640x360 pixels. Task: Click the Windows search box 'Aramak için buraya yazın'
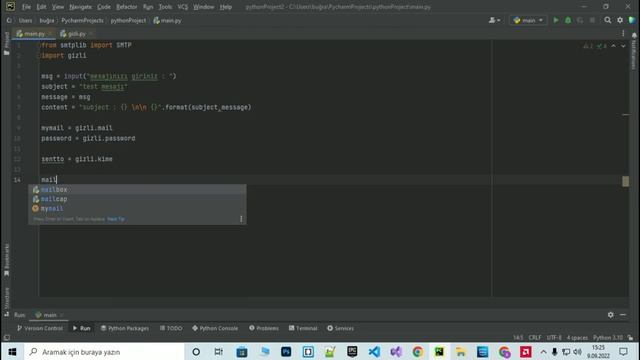[x=104, y=351]
